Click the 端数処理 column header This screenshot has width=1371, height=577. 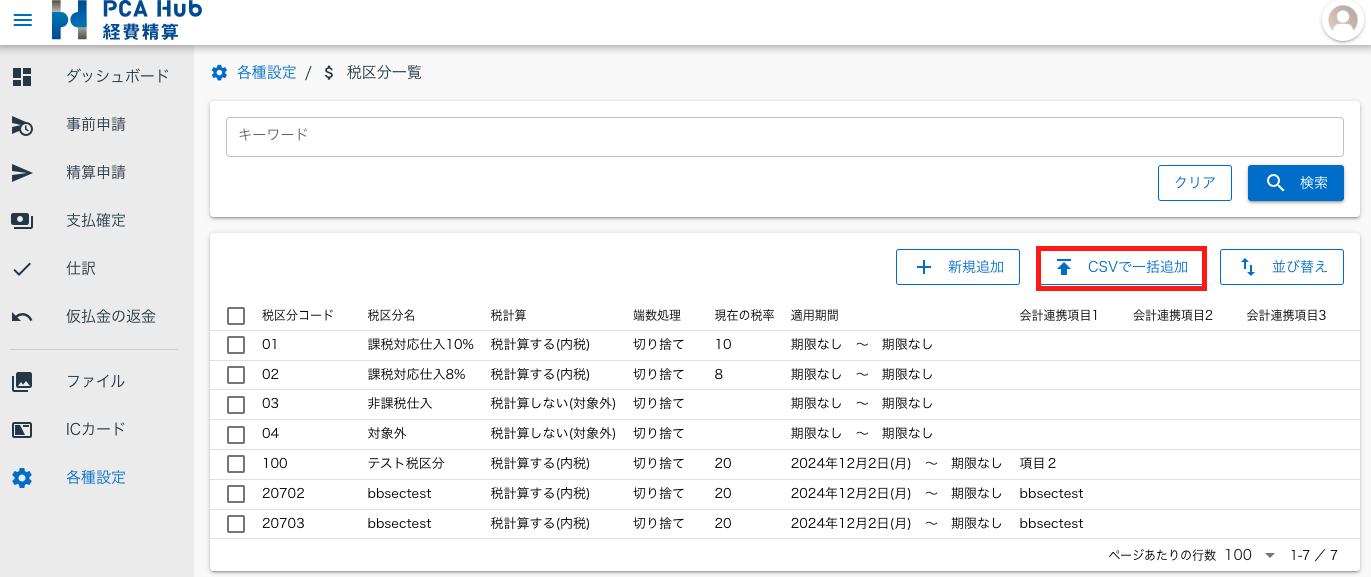pos(657,316)
